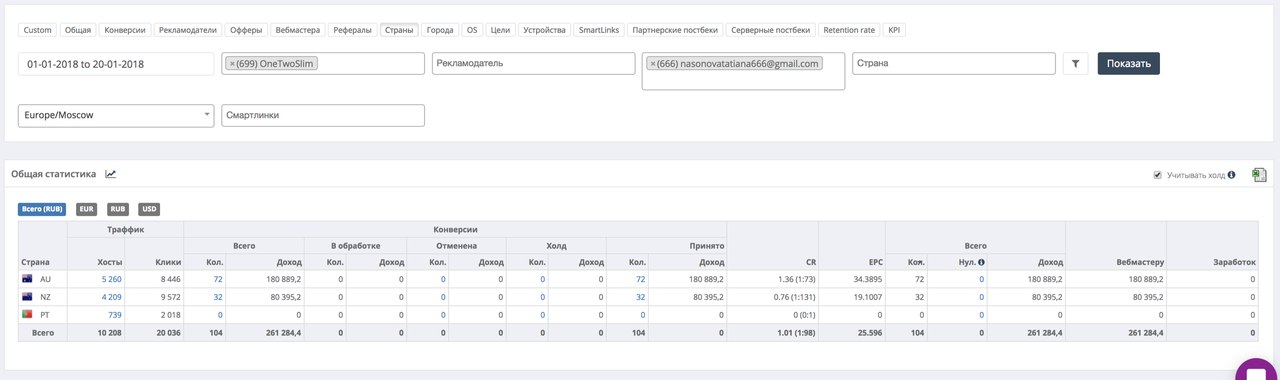Click the Portugal flag icon

[27, 314]
